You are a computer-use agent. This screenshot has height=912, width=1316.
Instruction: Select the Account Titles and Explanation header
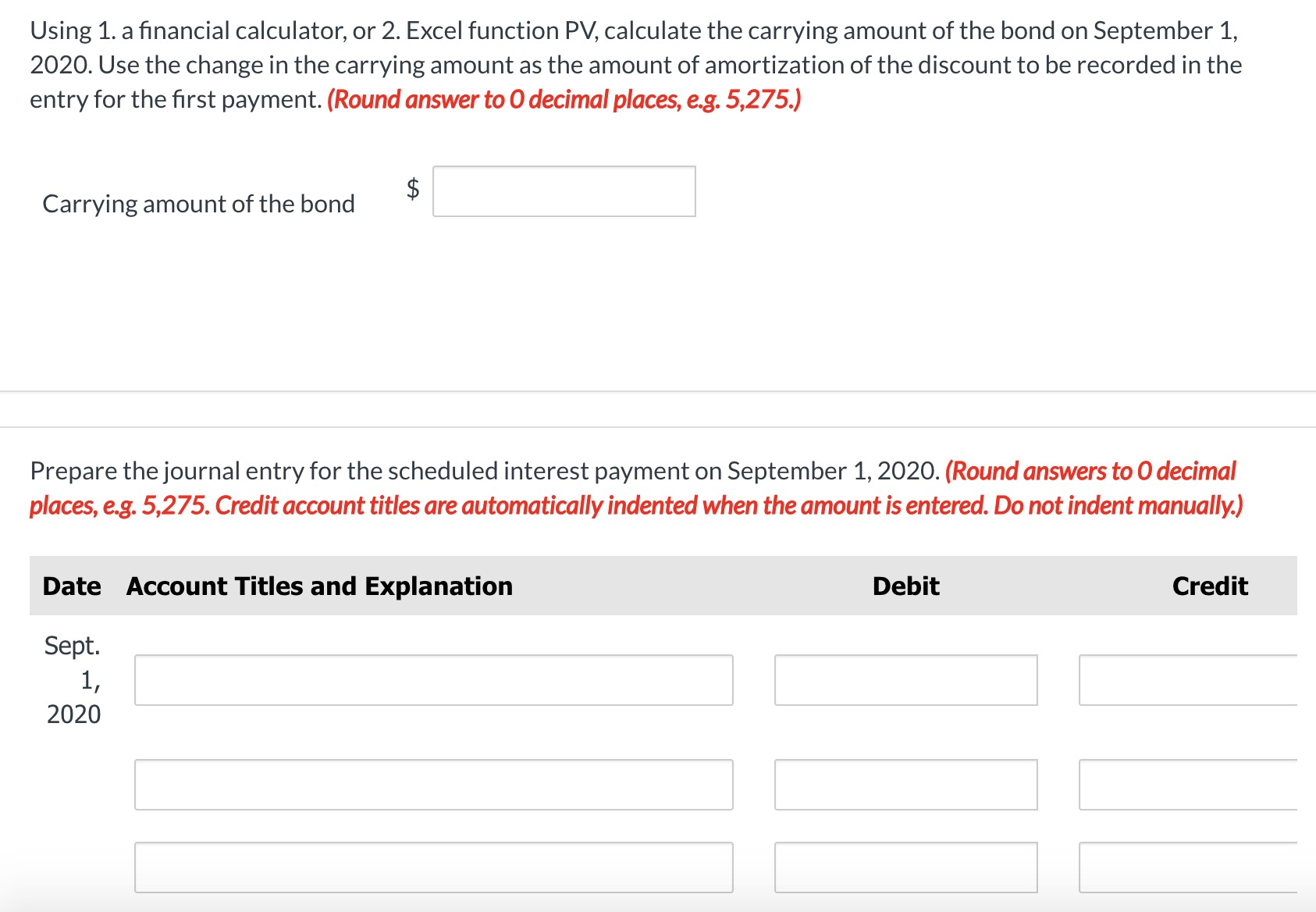click(x=318, y=586)
